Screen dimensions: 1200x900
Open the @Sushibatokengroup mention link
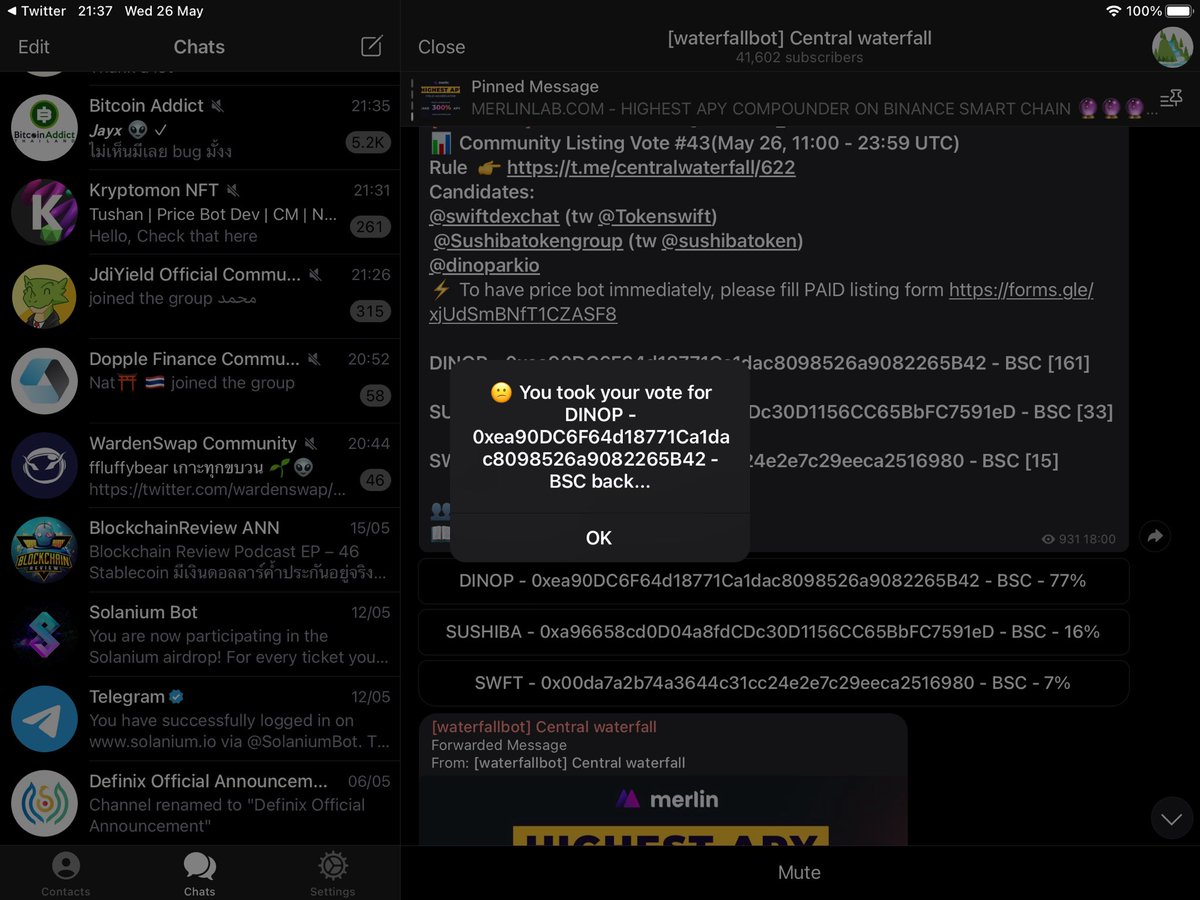tap(529, 241)
